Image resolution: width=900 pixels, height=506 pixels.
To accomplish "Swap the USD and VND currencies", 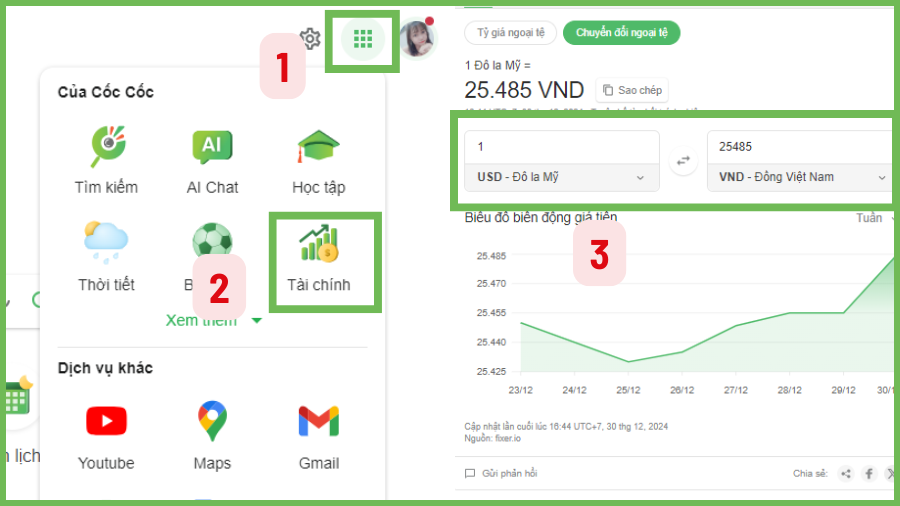I will coord(683,161).
